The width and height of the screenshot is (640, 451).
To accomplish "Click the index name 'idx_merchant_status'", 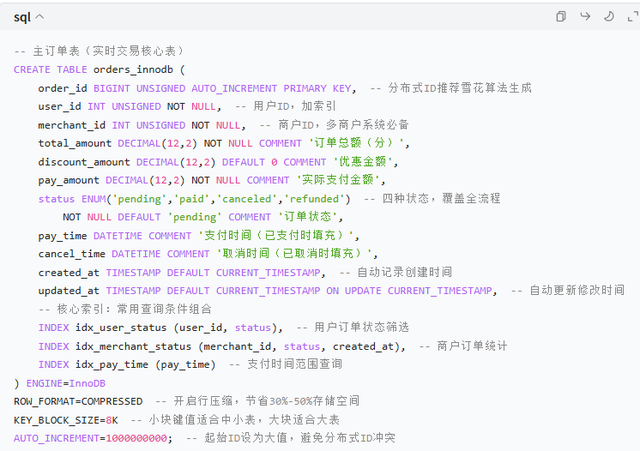I will (x=133, y=346).
